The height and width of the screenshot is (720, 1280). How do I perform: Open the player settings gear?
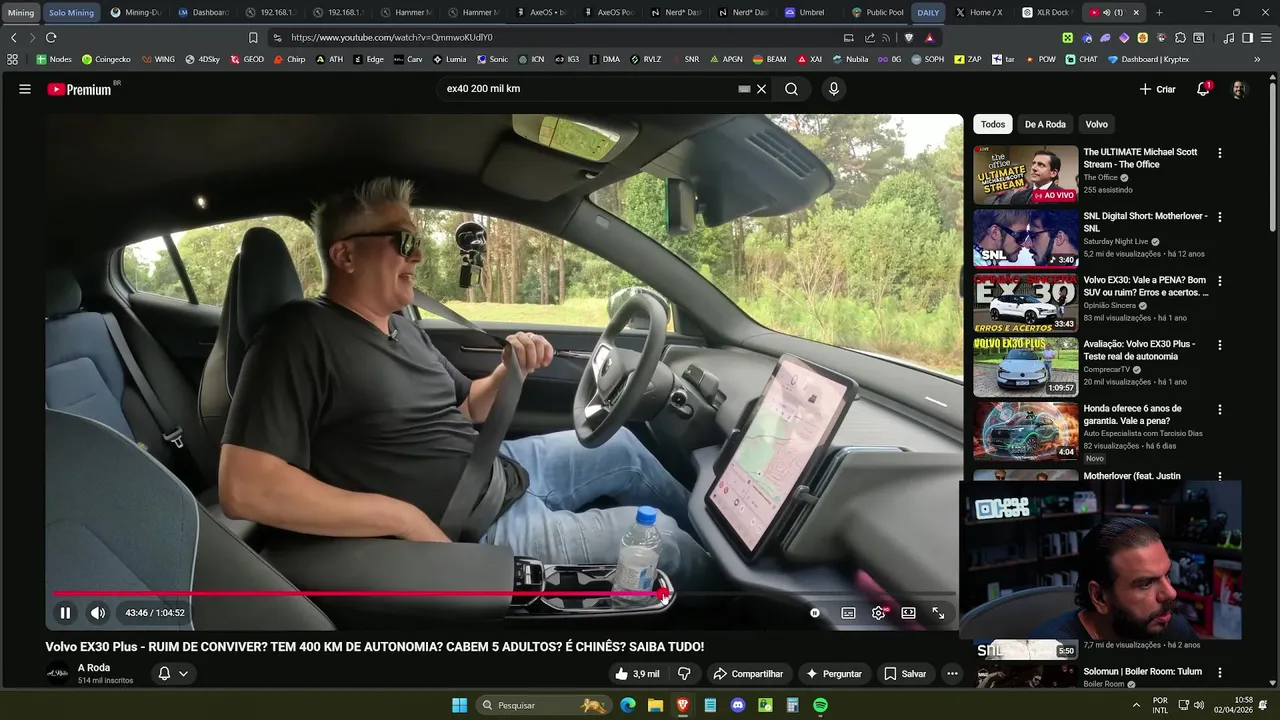pos(878,613)
